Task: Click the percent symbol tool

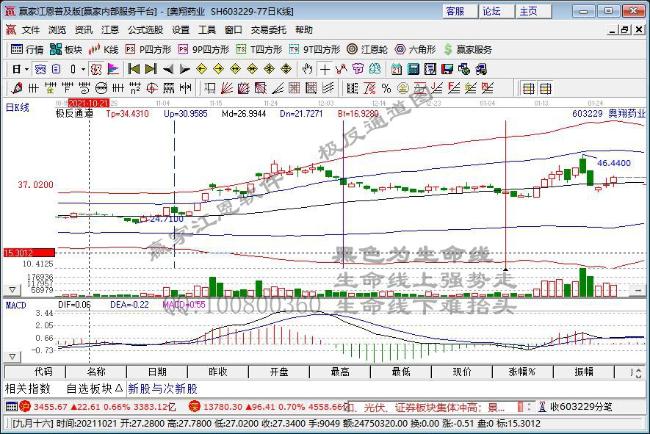Action: (386, 88)
